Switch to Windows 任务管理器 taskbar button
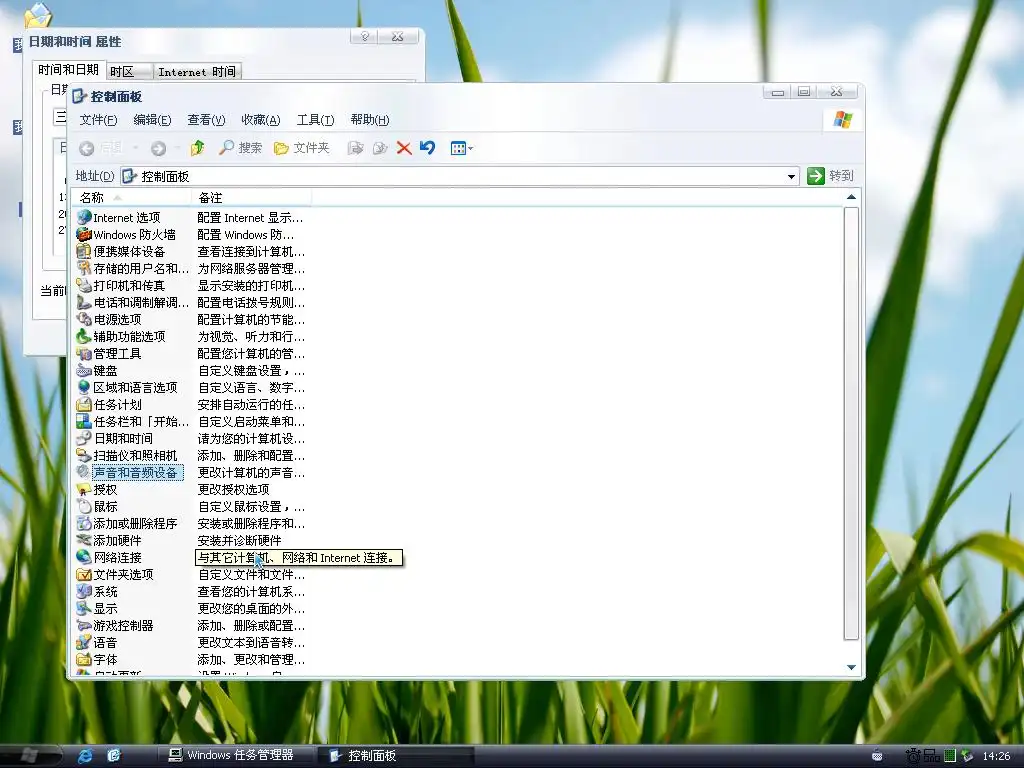Image resolution: width=1024 pixels, height=768 pixels. [x=236, y=755]
